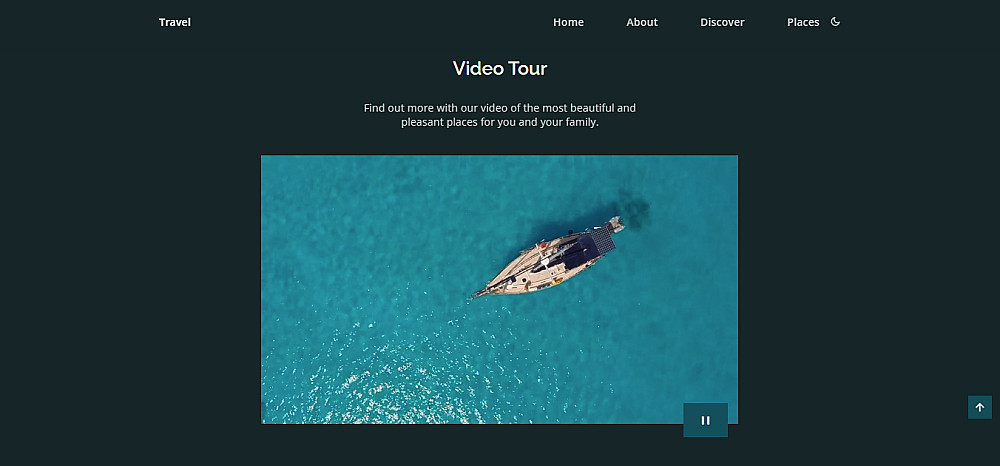Click the Travel logo link
This screenshot has width=1000, height=466.
pos(175,22)
